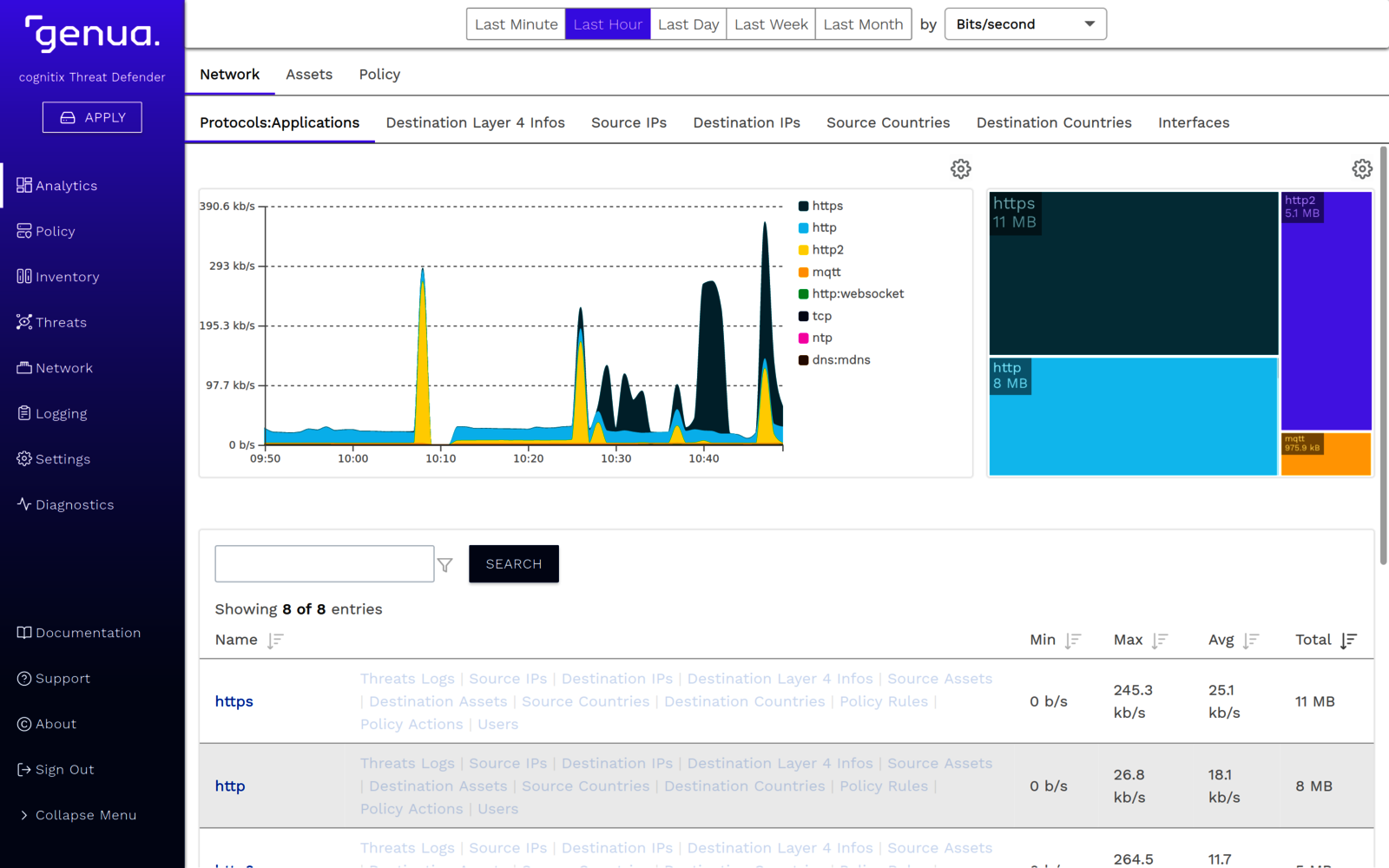Open the Destination Countries sub-tab

click(x=1054, y=122)
